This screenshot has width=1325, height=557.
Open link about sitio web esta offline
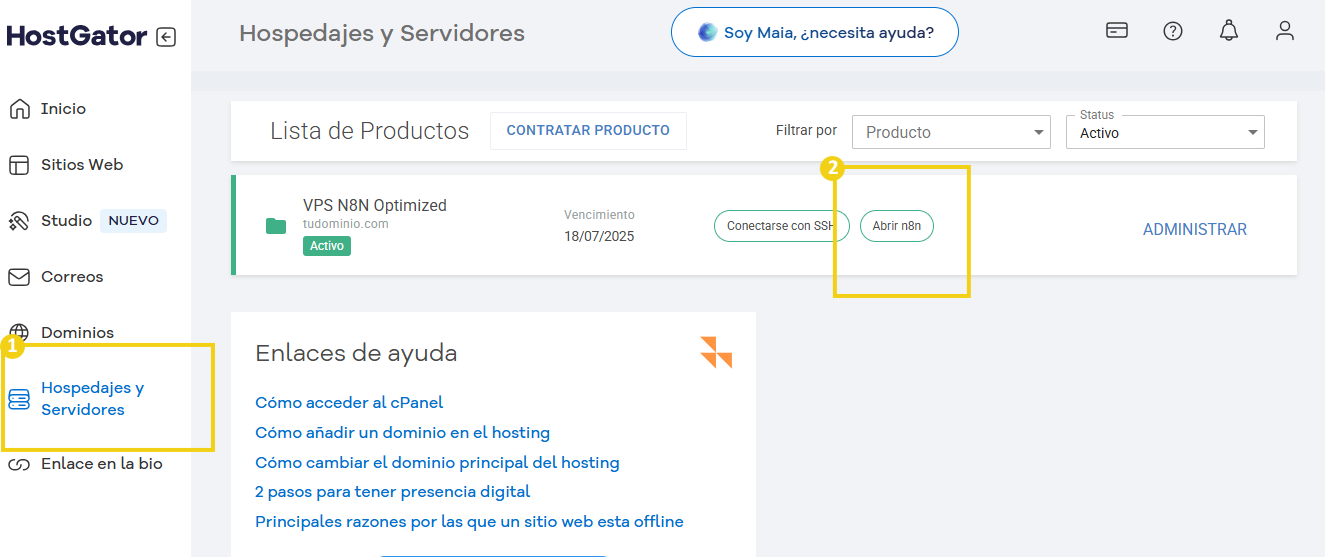click(469, 522)
